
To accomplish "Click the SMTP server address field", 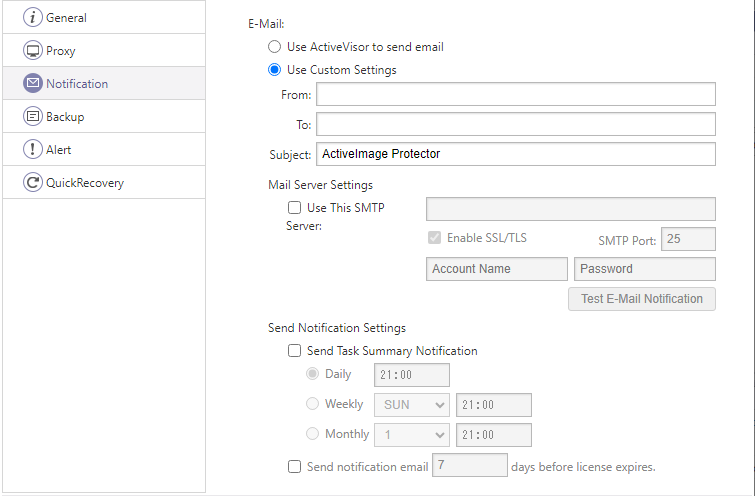I will point(571,209).
